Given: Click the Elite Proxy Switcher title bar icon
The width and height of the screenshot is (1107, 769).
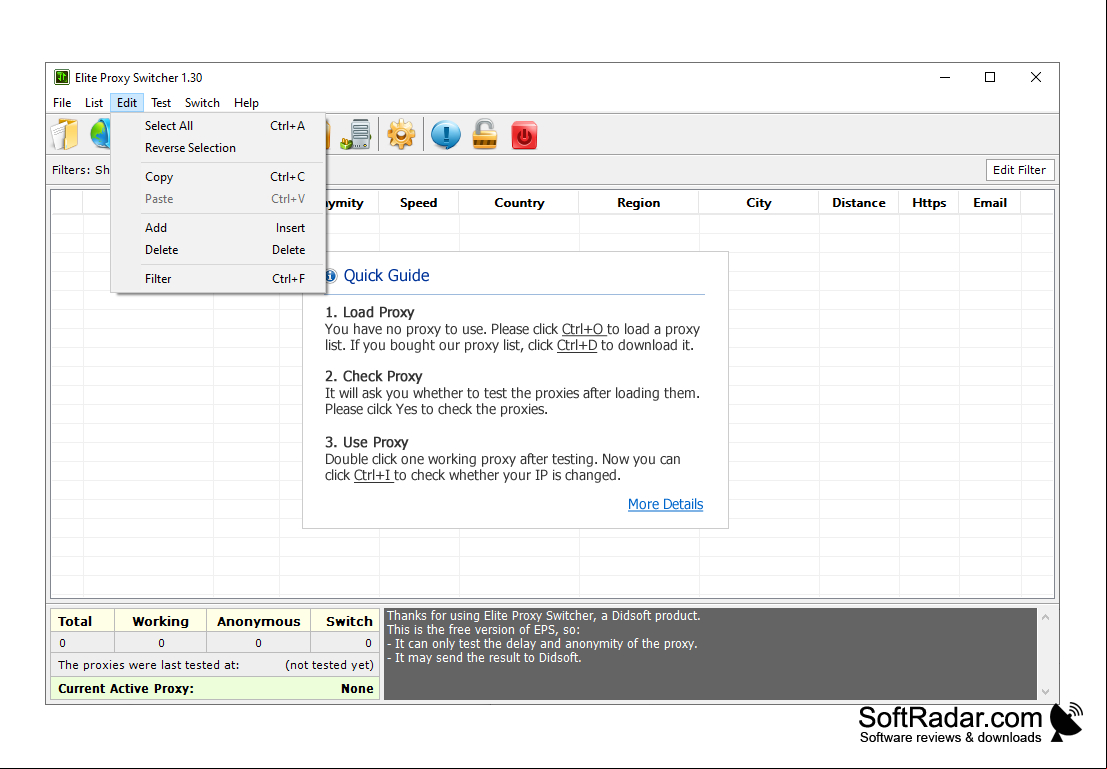Looking at the screenshot, I should coord(62,77).
